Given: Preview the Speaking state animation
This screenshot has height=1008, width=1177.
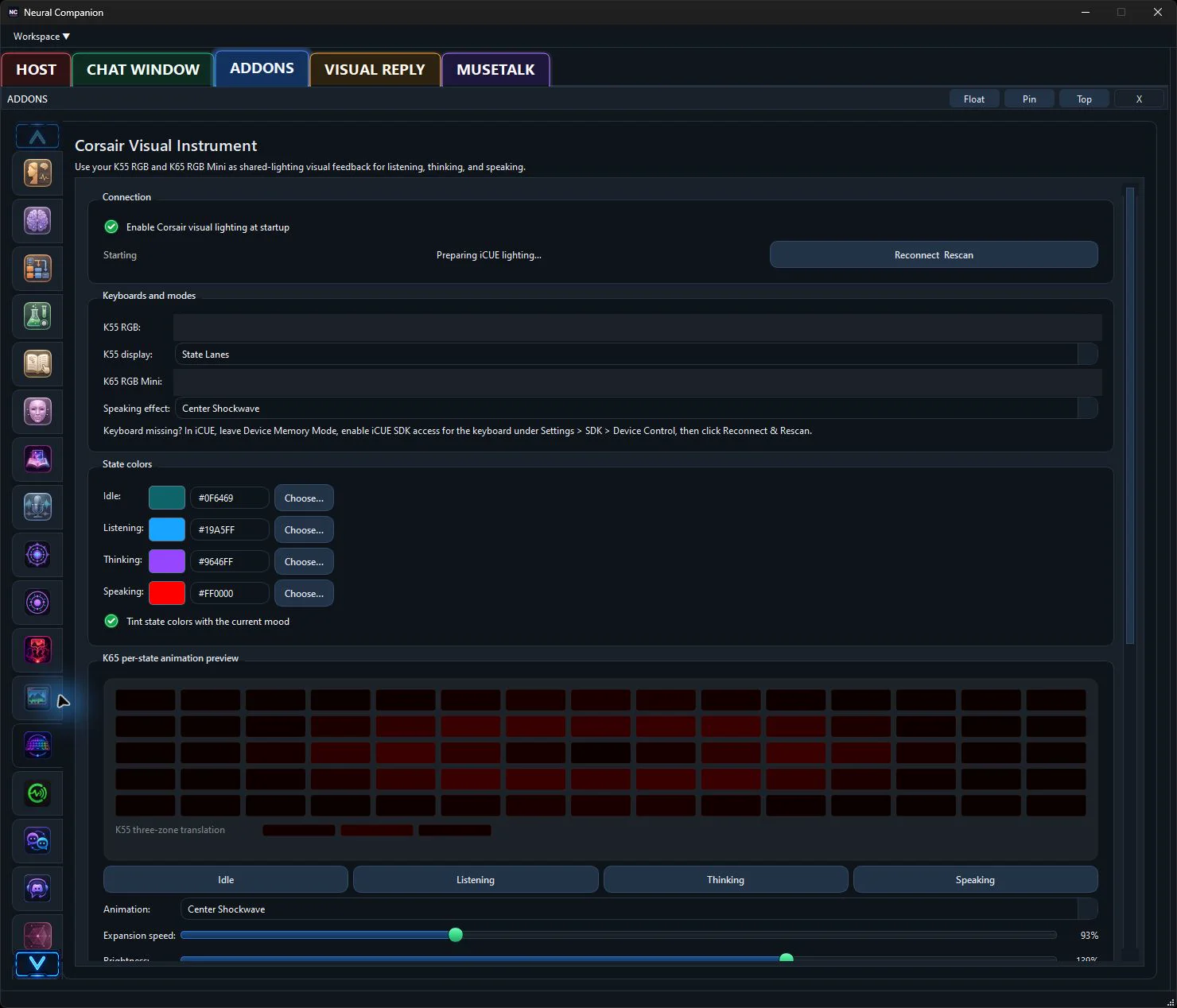Looking at the screenshot, I should [x=975, y=880].
